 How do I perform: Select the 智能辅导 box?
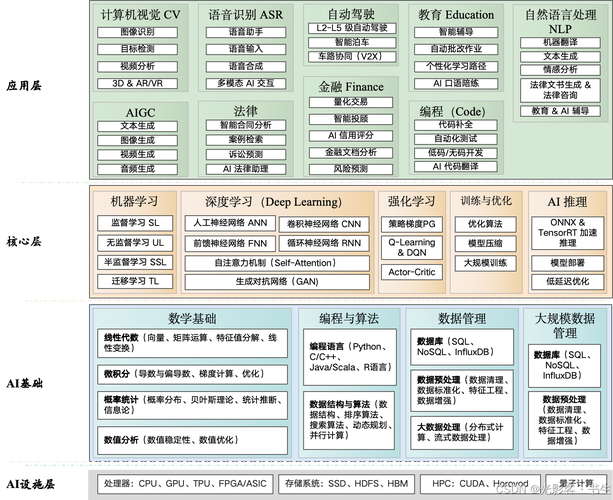pyautogui.click(x=456, y=32)
